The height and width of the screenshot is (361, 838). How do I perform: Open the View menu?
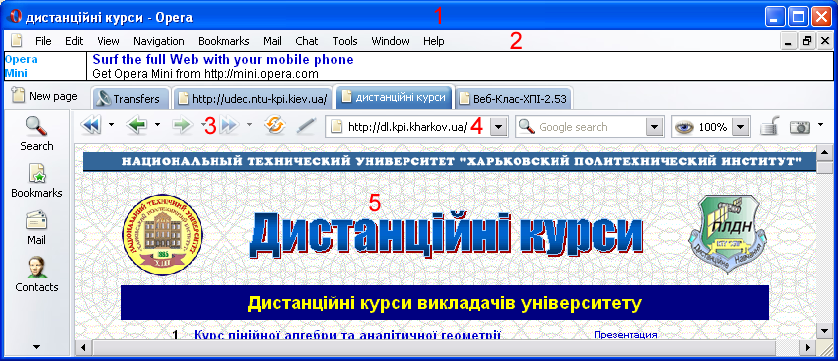(108, 41)
